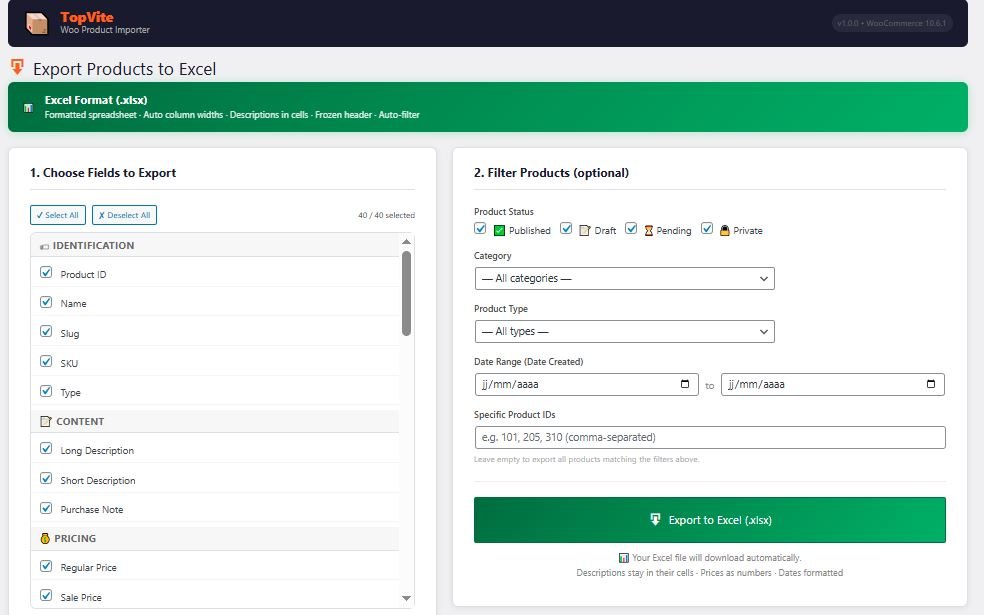
Task: Open calendar picker on start date field
Action: point(684,384)
